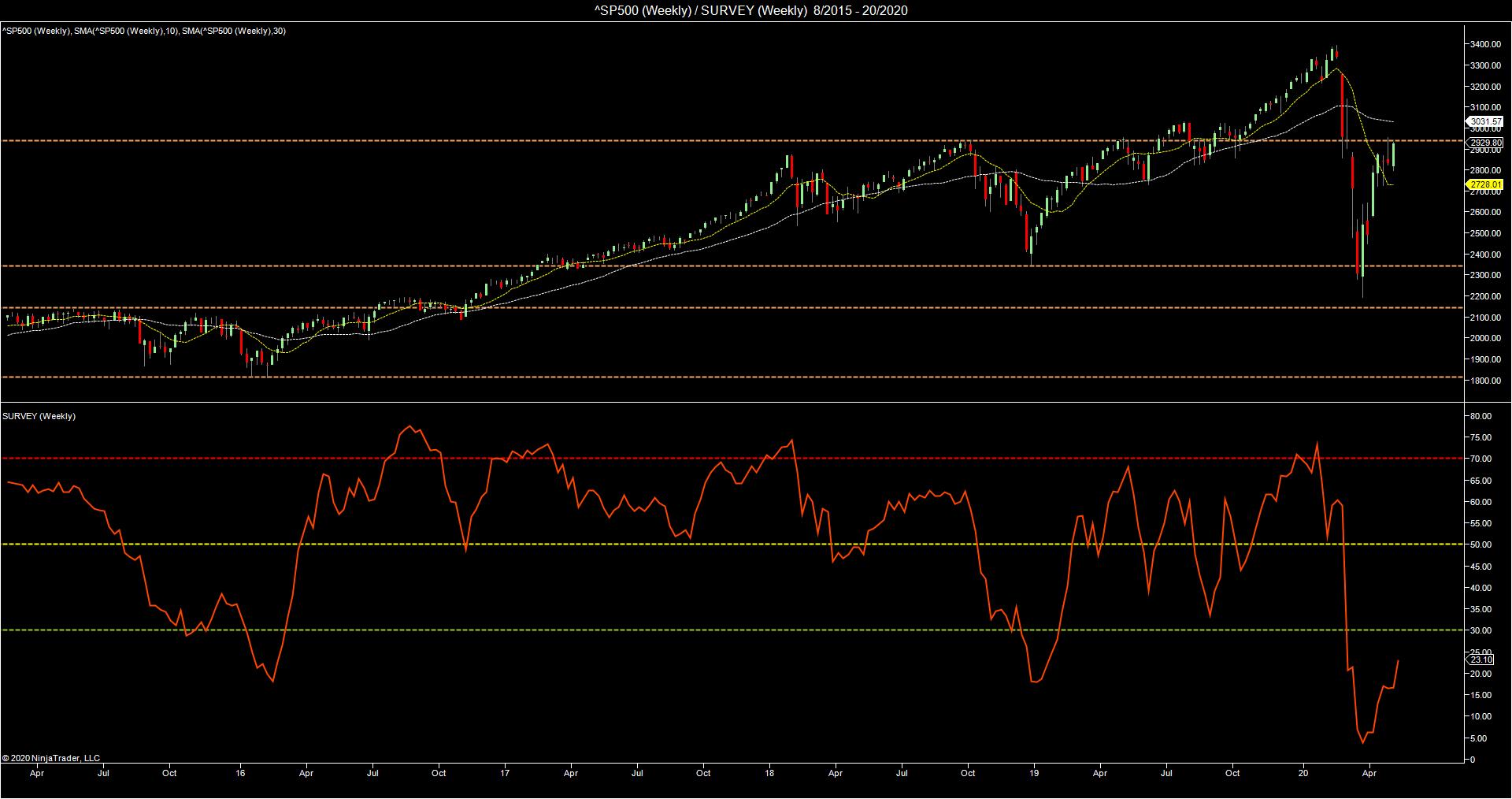This screenshot has height=799, width=1512.
Task: Click the 2300.00 price axis label
Action: click(1484, 276)
